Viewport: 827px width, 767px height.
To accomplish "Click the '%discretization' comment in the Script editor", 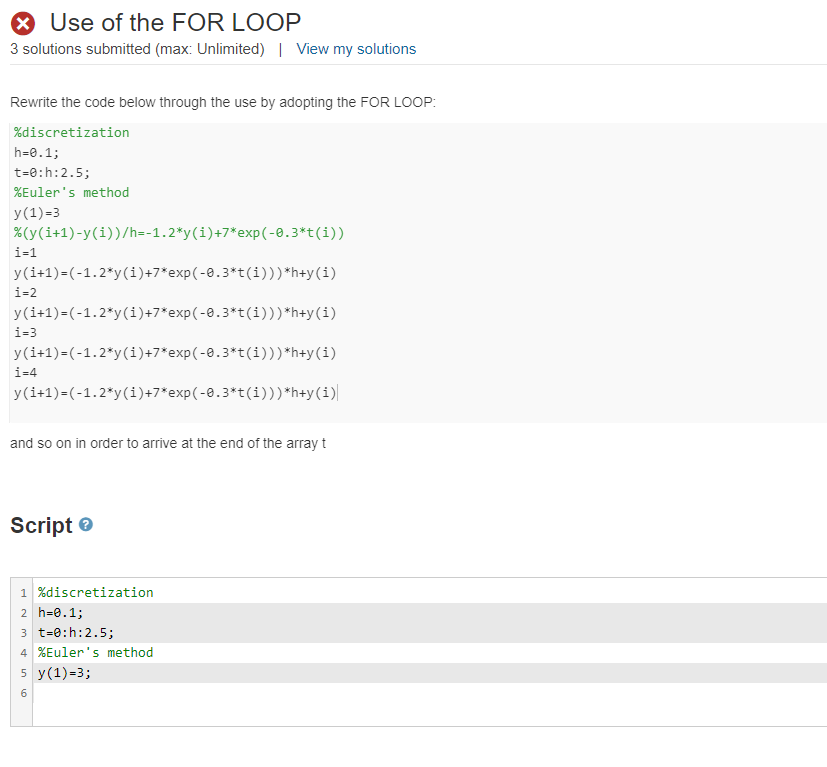I will (x=95, y=592).
